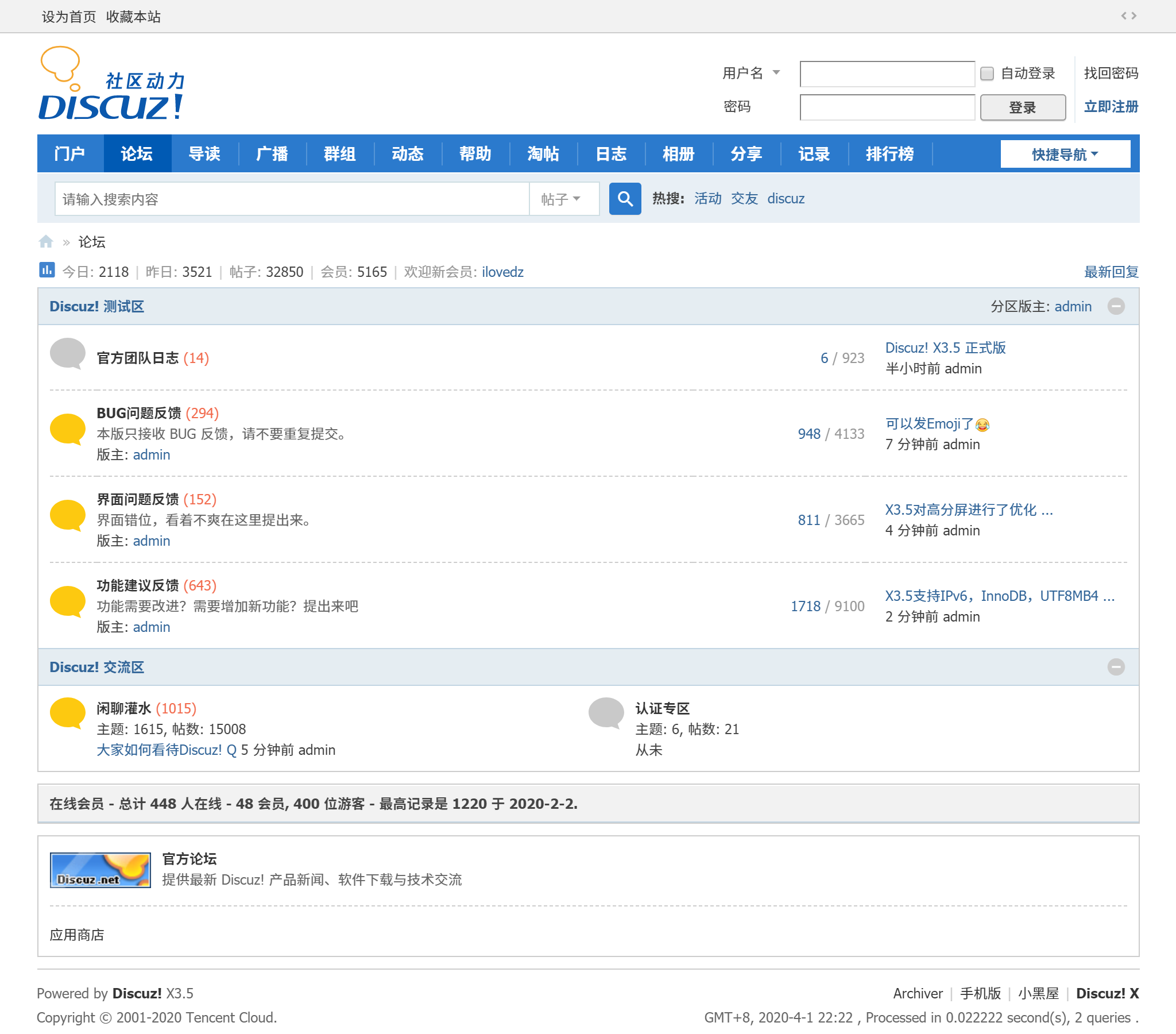
Task: Click the 登录 button
Action: tap(1022, 107)
